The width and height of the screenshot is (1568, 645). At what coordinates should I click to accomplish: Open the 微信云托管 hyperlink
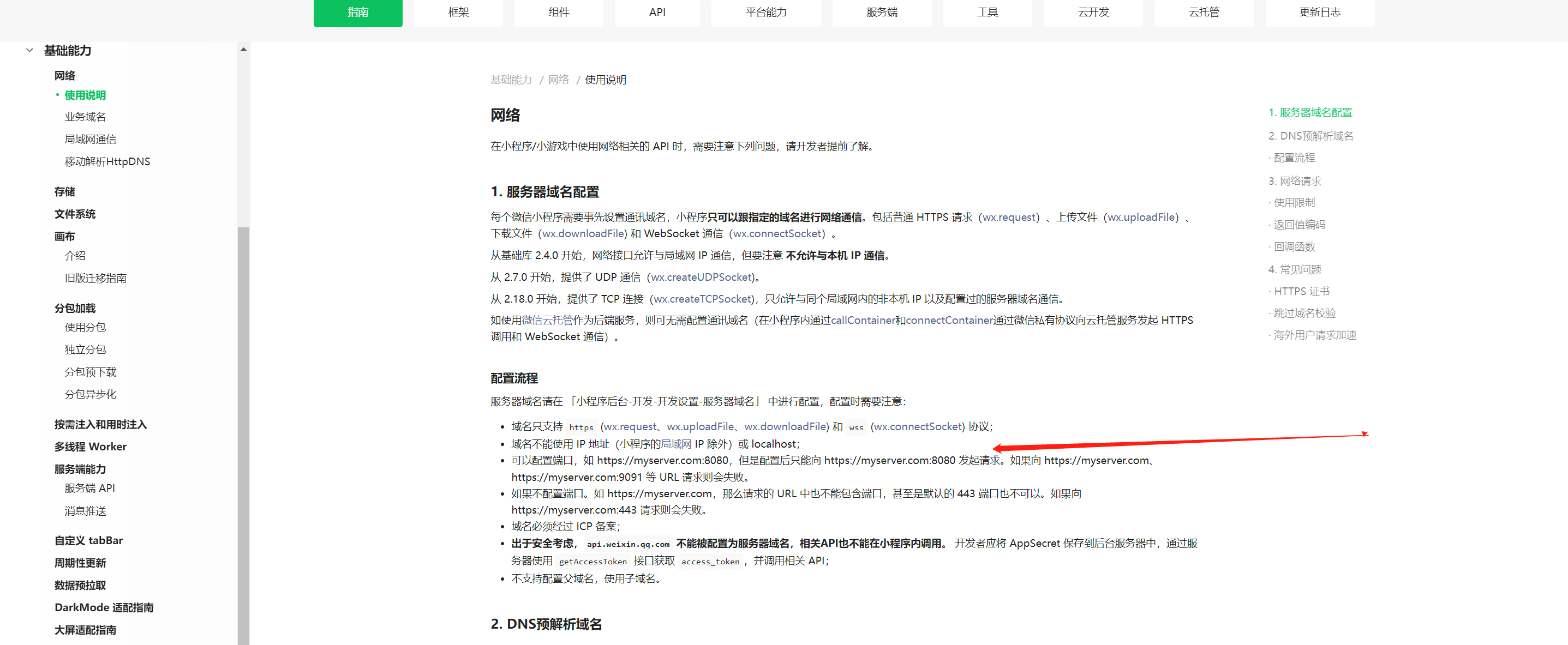[x=547, y=320]
